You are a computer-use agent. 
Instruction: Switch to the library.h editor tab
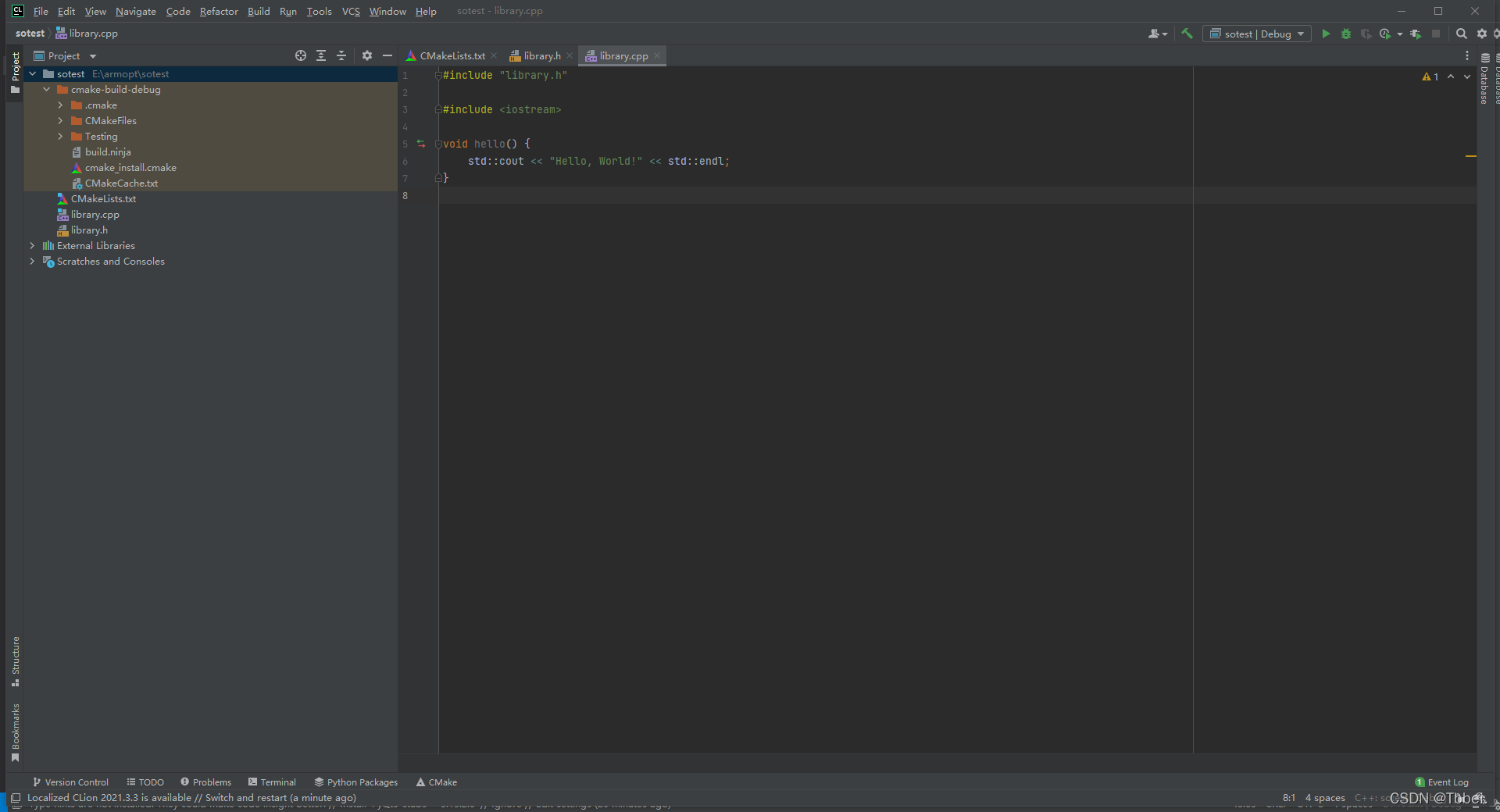(x=542, y=55)
